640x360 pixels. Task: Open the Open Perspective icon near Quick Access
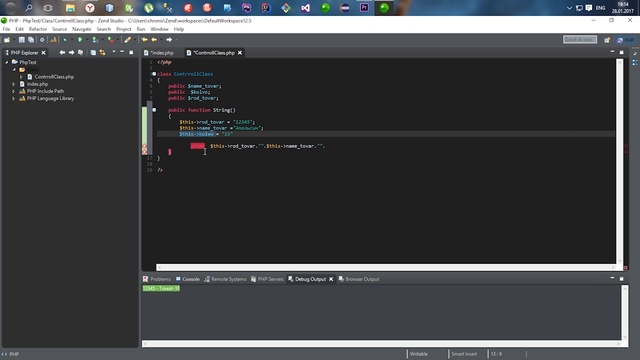click(607, 40)
